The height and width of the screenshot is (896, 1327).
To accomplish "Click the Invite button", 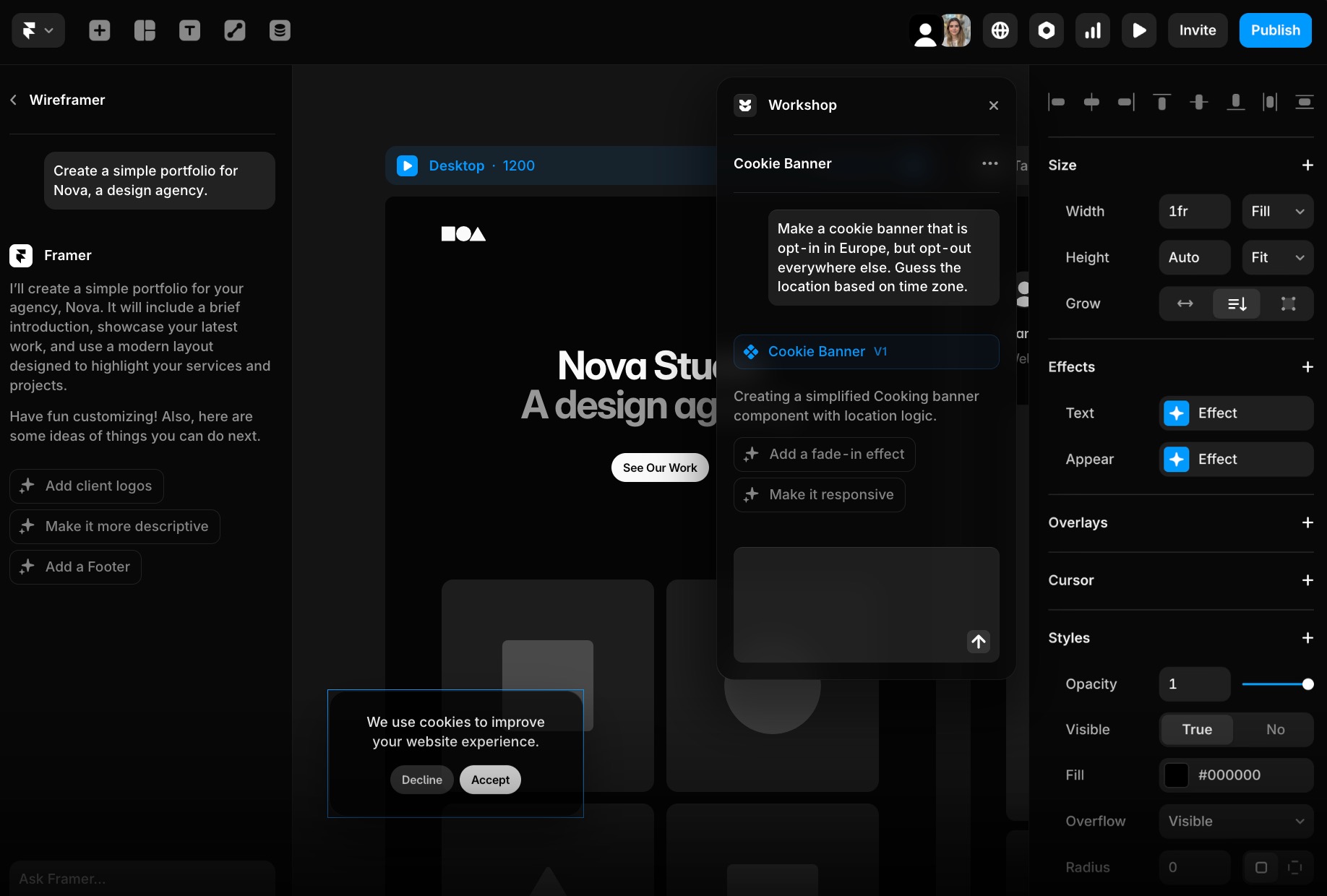I will coord(1198,30).
